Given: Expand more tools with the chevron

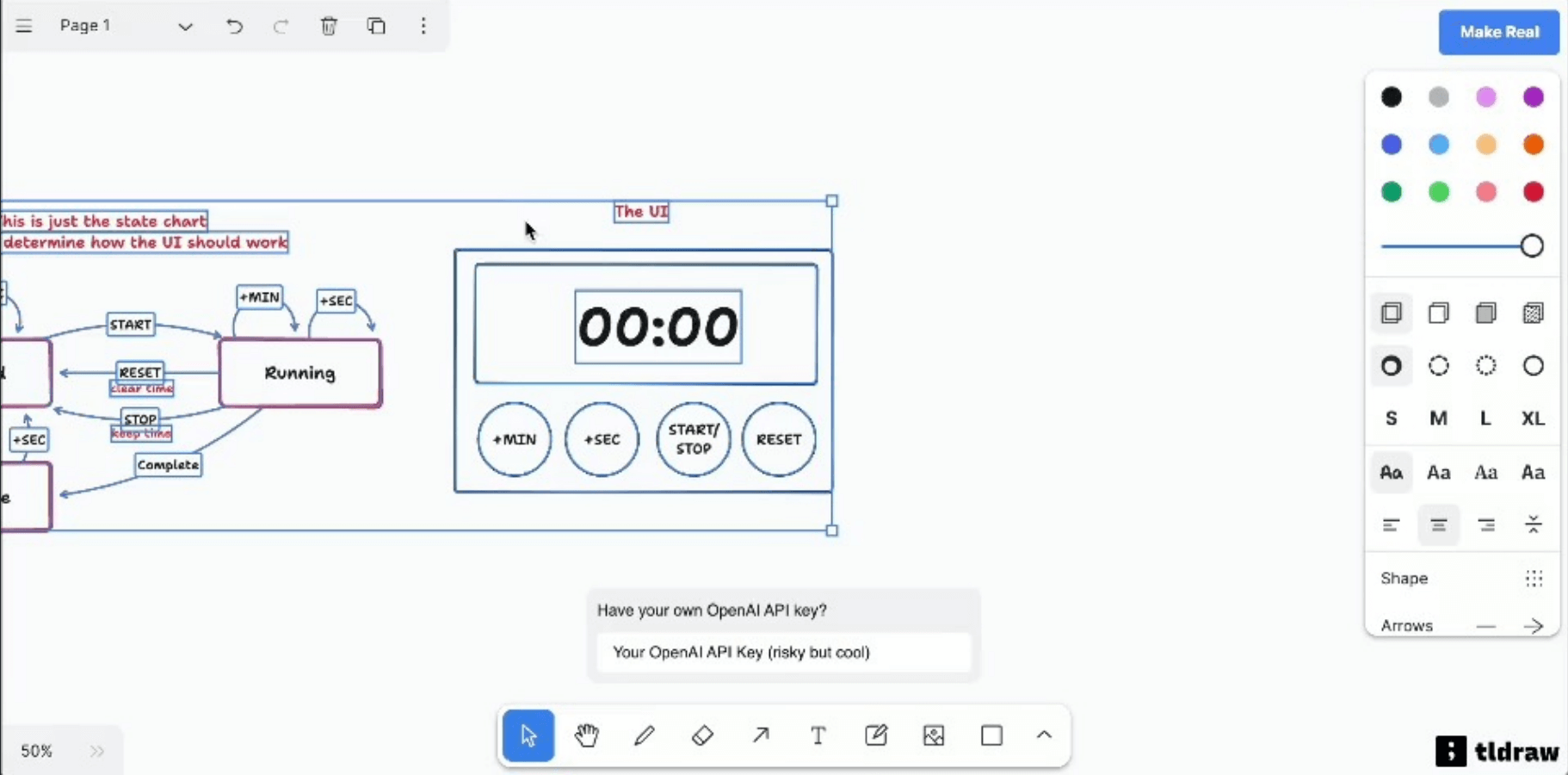Looking at the screenshot, I should 1044,735.
